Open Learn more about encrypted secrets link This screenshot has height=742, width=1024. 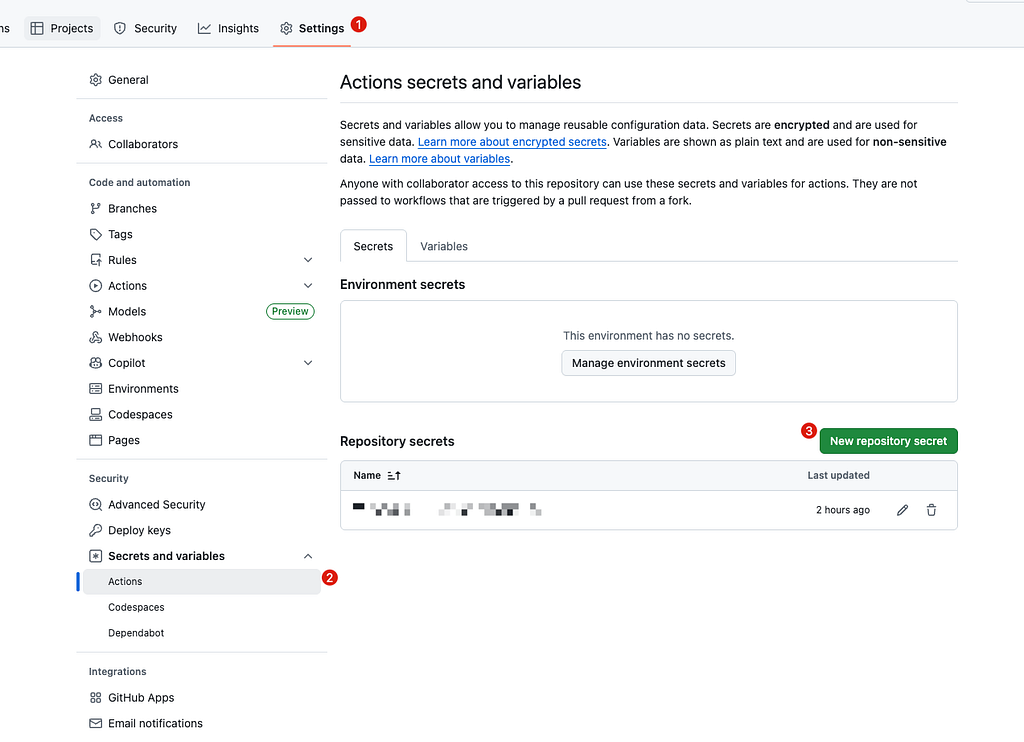(512, 142)
